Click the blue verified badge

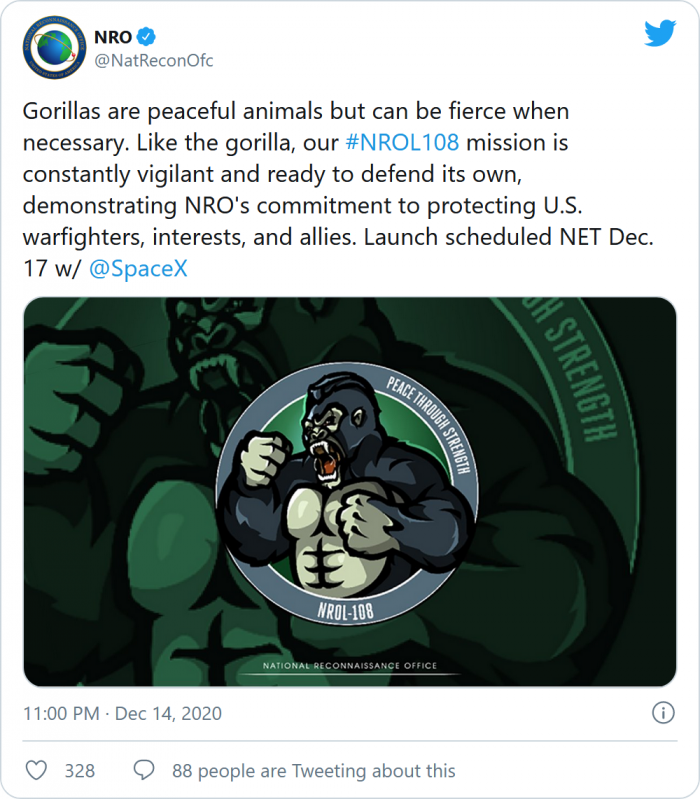tap(146, 37)
